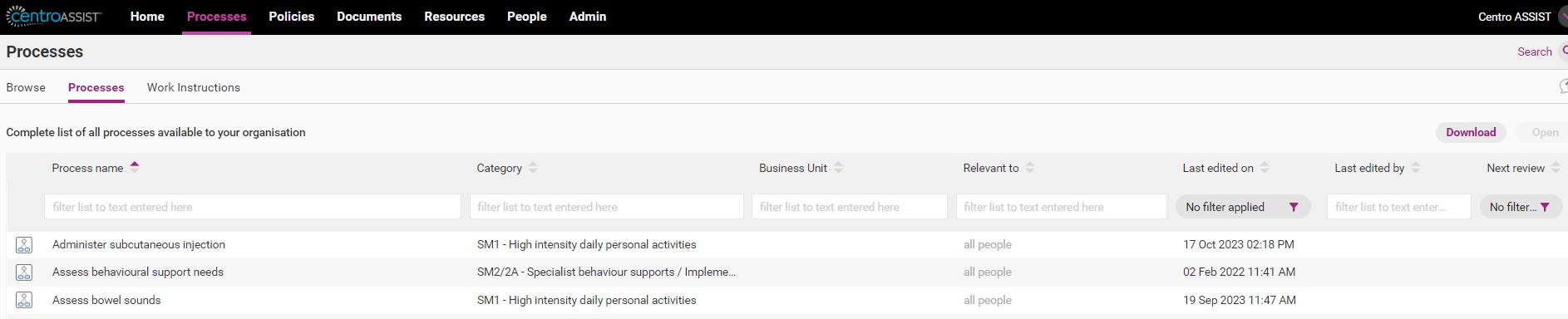The width and height of the screenshot is (1568, 319).
Task: Click the CentroASSIST logo
Action: coord(54,17)
